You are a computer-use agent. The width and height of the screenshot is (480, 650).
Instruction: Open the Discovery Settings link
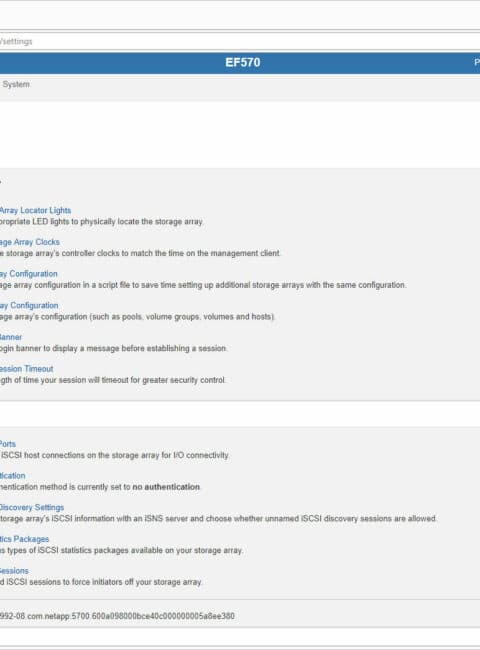[32, 507]
